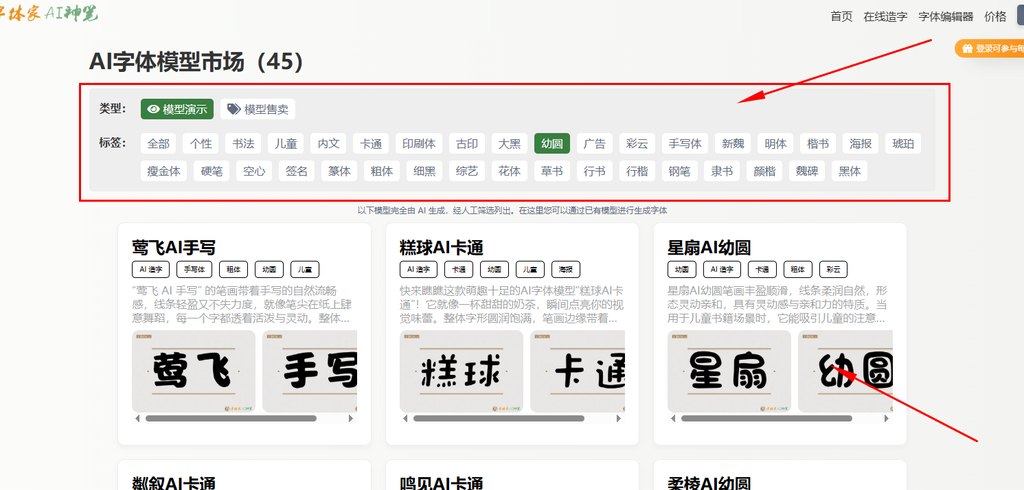Open the 莺飞AI手写 model title
1024x490 pixels.
click(x=174, y=248)
